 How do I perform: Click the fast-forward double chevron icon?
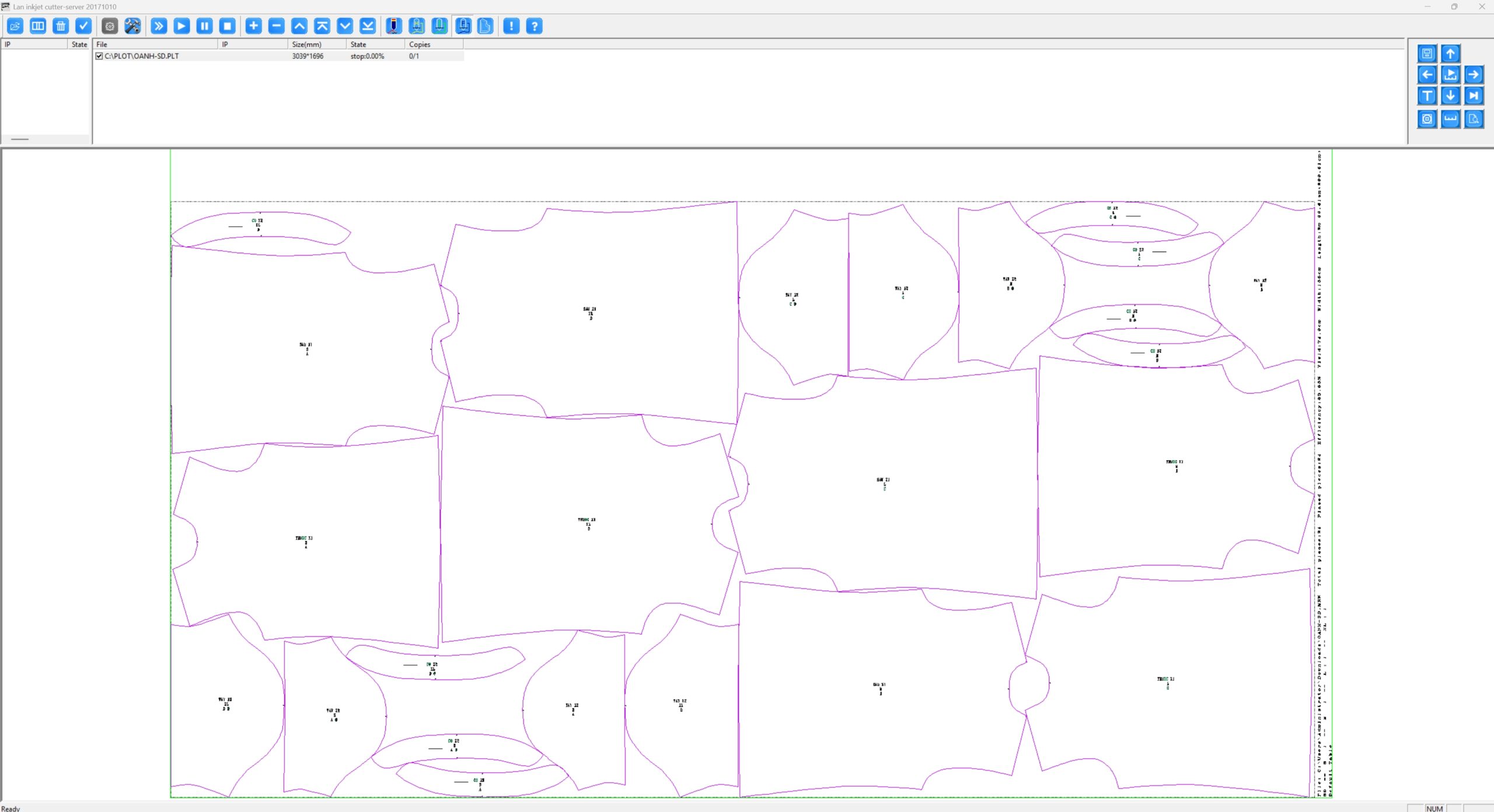coord(159,26)
